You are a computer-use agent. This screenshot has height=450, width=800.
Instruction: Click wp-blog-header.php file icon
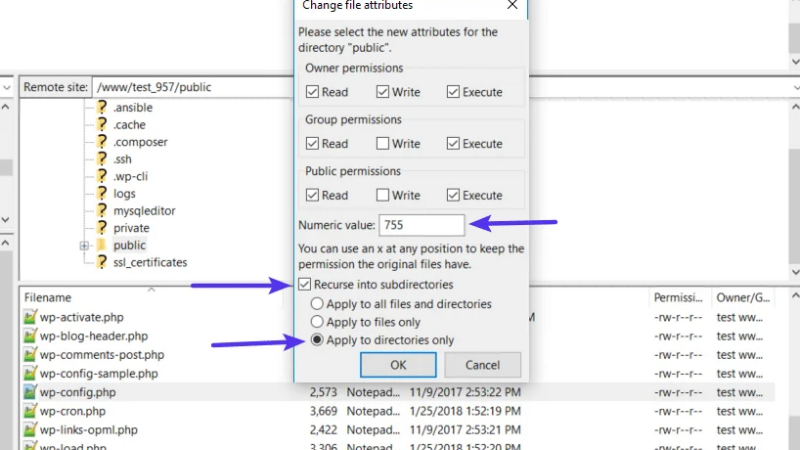pyautogui.click(x=30, y=336)
